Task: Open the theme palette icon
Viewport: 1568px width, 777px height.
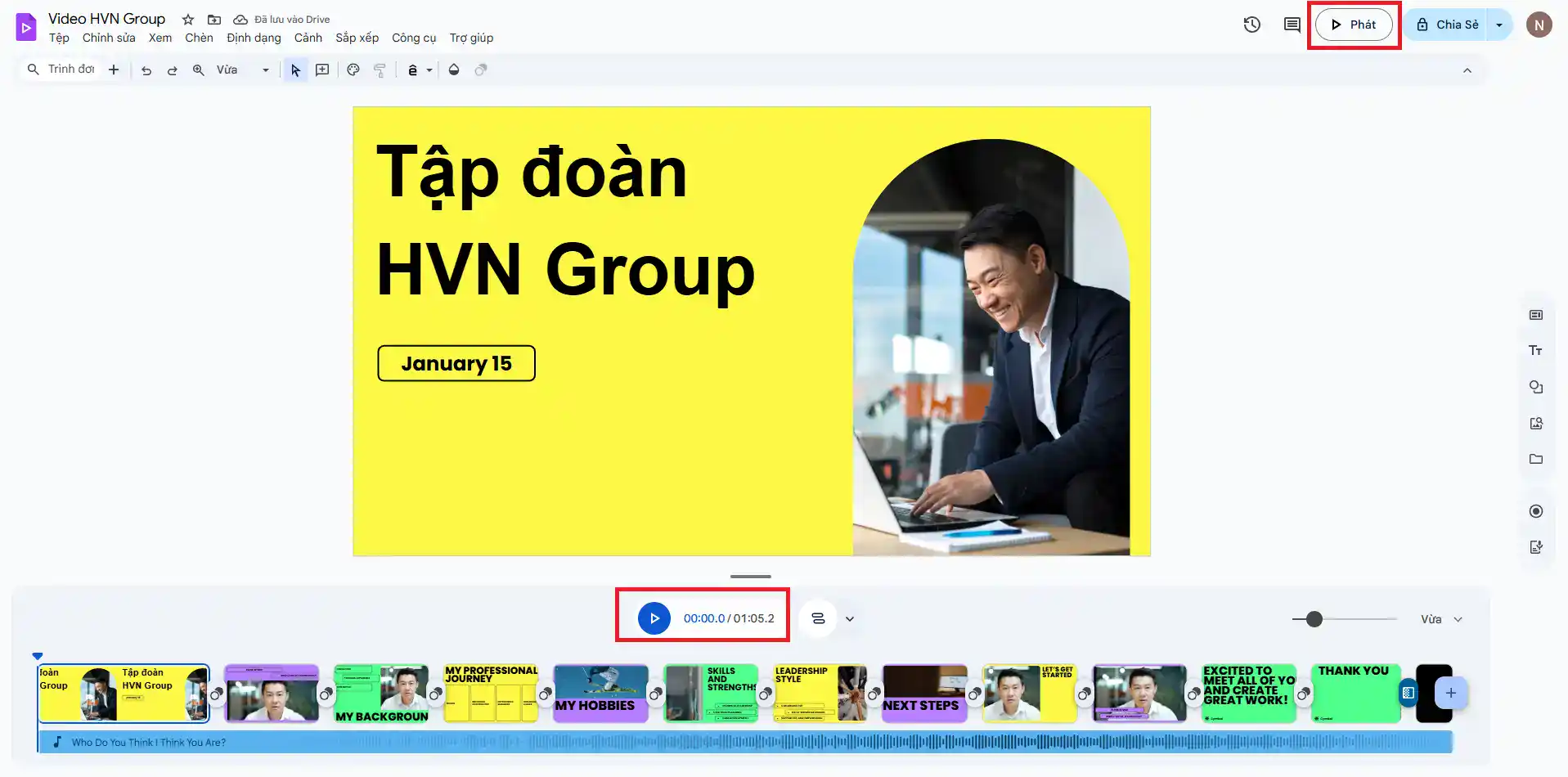Action: tap(353, 70)
